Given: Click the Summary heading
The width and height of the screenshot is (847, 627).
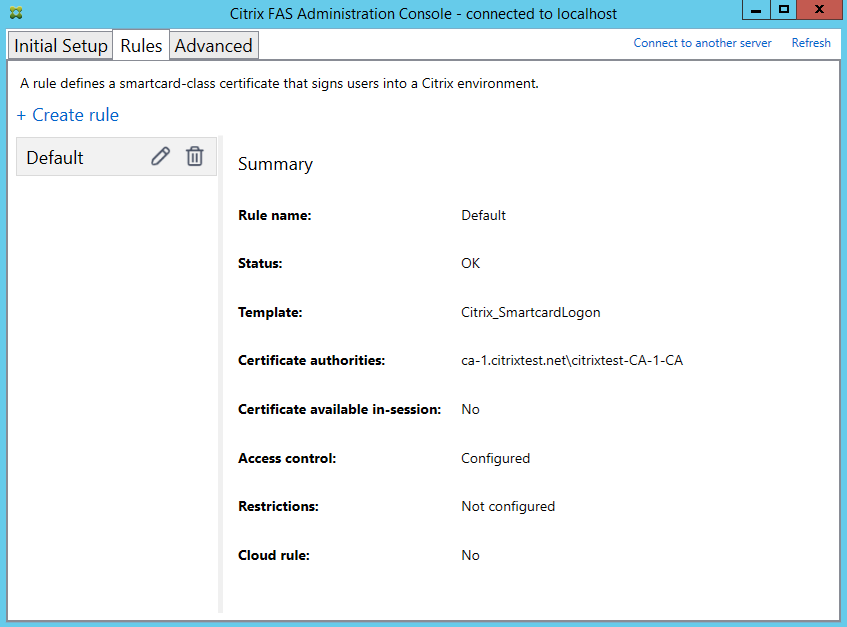Looking at the screenshot, I should pos(275,164).
